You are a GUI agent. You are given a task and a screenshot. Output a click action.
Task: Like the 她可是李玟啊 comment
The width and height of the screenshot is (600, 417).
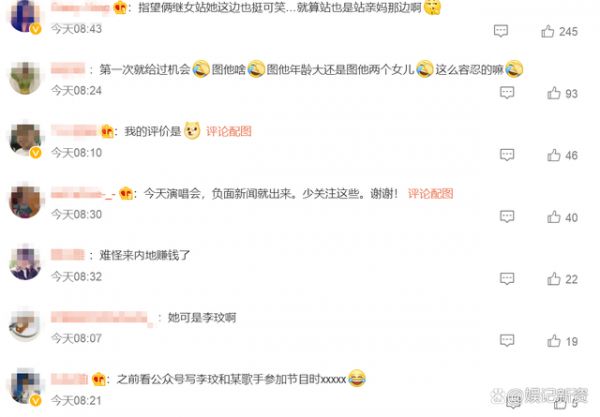coord(554,341)
